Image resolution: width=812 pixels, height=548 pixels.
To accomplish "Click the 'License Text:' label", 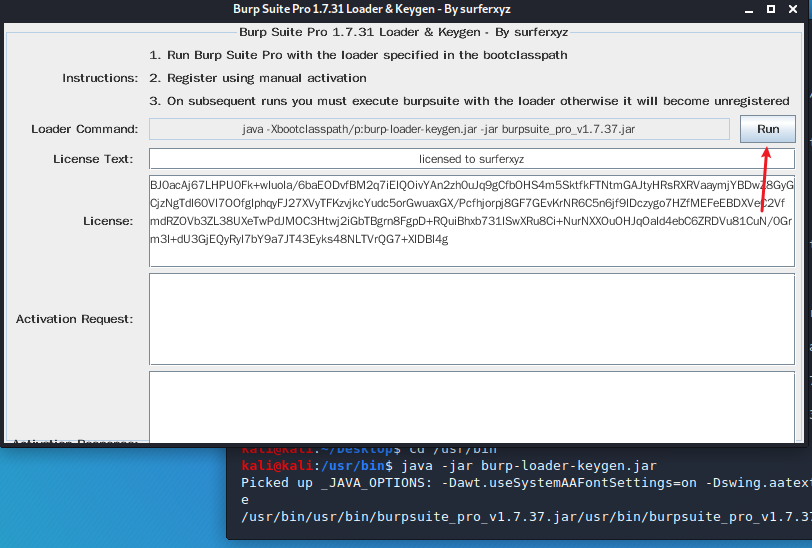I will [93, 159].
